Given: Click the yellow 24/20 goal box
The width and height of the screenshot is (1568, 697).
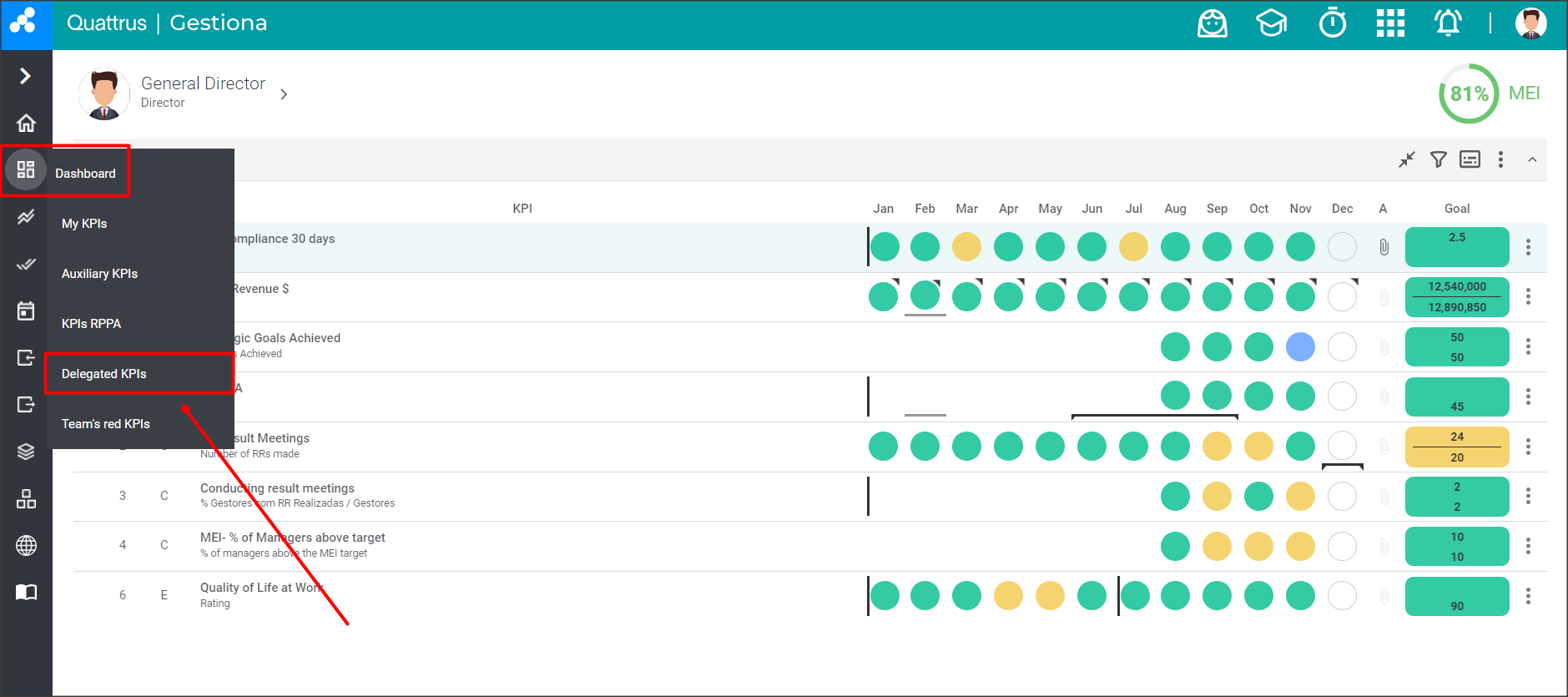Looking at the screenshot, I should point(1457,447).
